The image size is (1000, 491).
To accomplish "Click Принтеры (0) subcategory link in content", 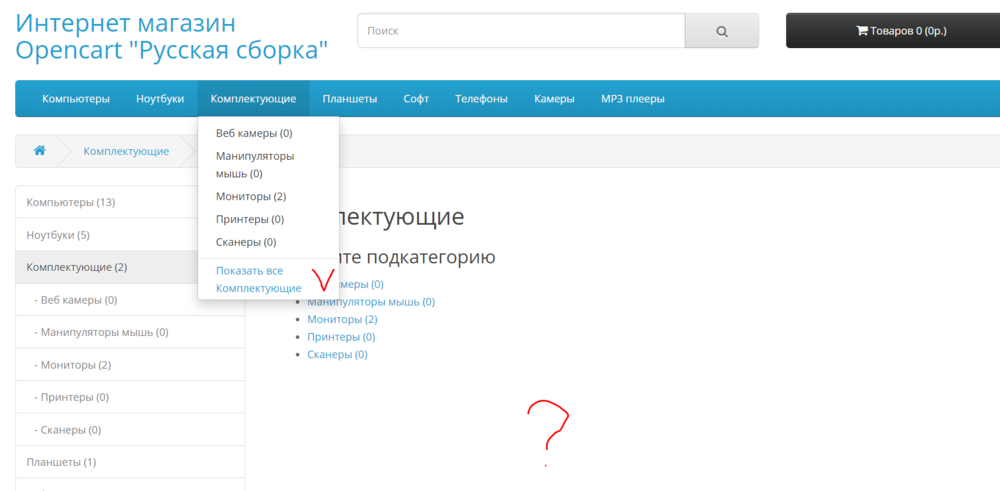I will click(341, 337).
